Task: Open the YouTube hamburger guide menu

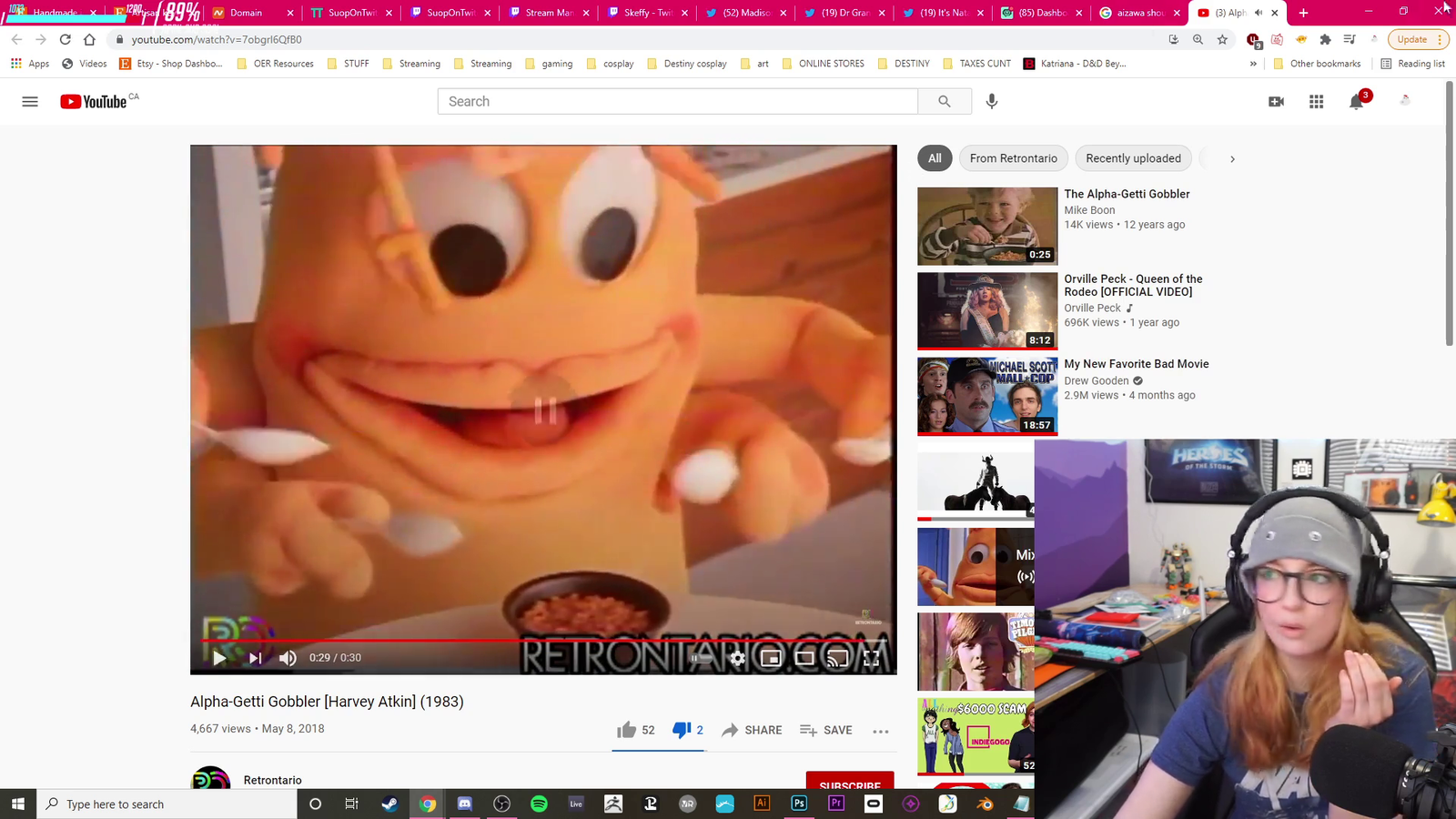Action: tap(30, 102)
